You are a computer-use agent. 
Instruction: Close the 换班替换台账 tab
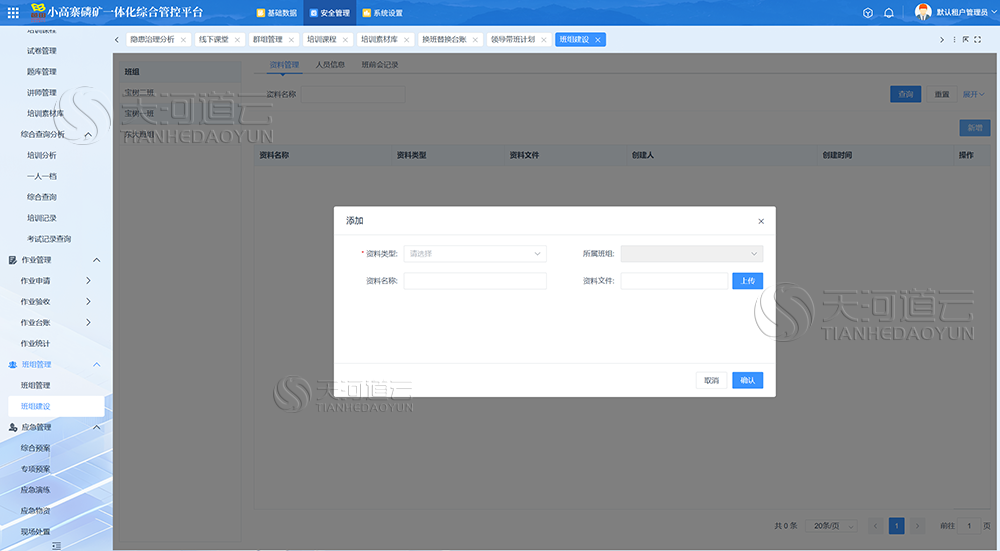coord(475,40)
